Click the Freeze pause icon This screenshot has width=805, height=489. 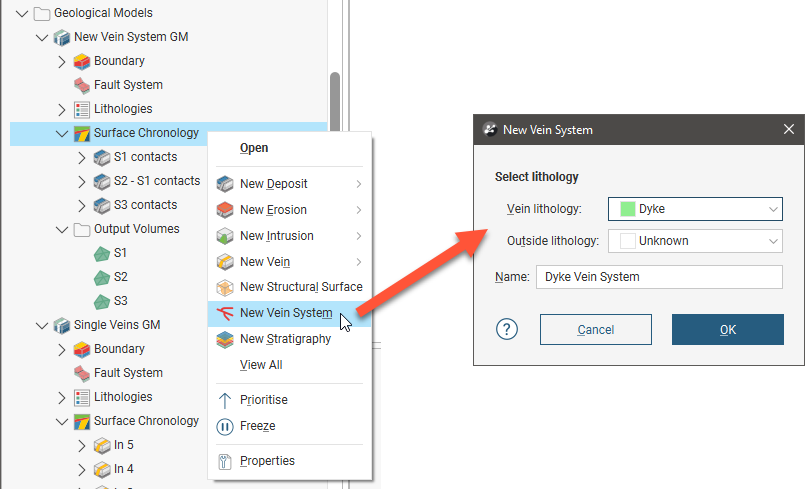tap(225, 427)
